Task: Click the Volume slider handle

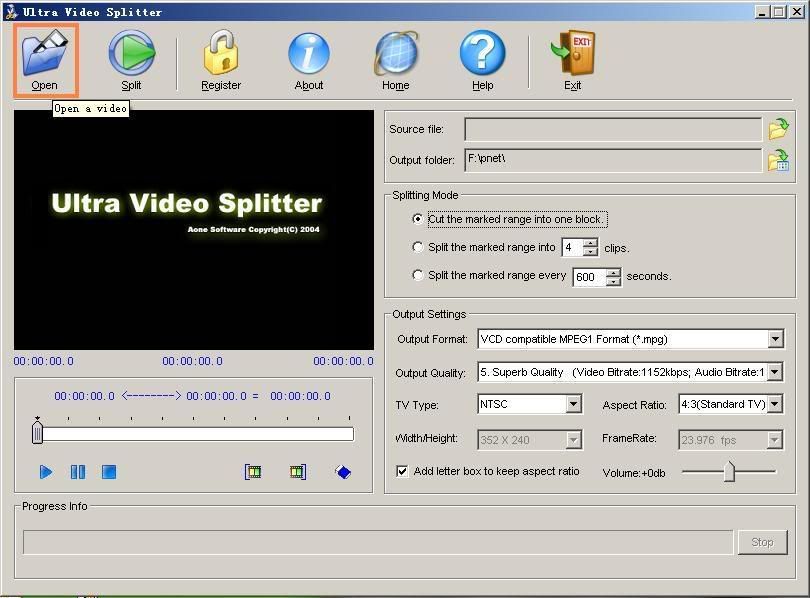Action: click(729, 471)
